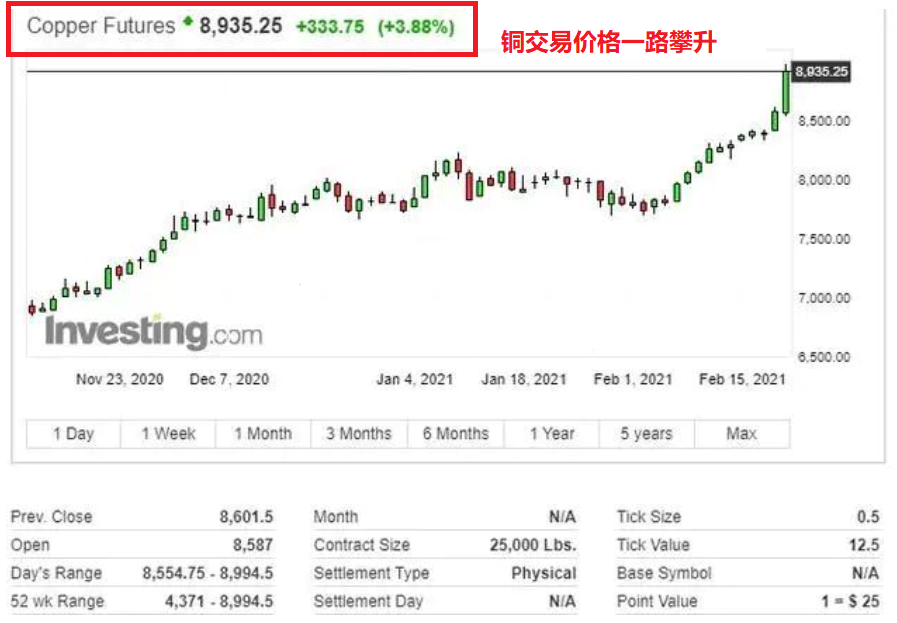897x623 pixels.
Task: Switch to the 5 years range
Action: [646, 434]
